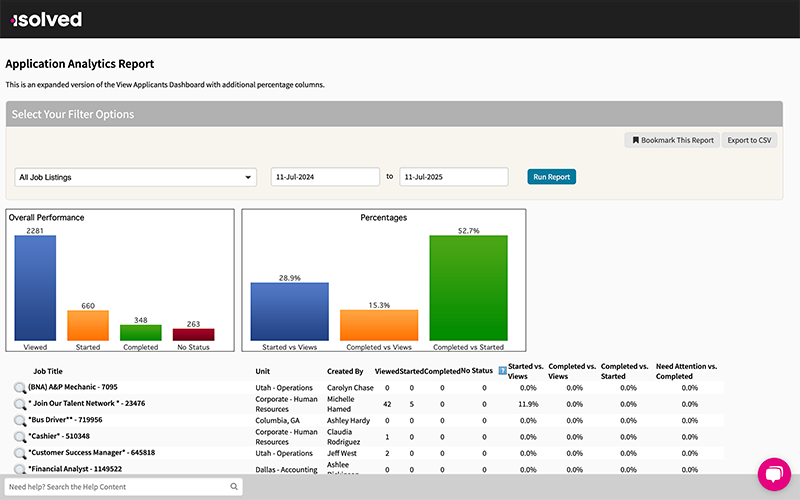The height and width of the screenshot is (500, 800).
Task: View Cashier job details via magnifier icon
Action: [x=19, y=437]
